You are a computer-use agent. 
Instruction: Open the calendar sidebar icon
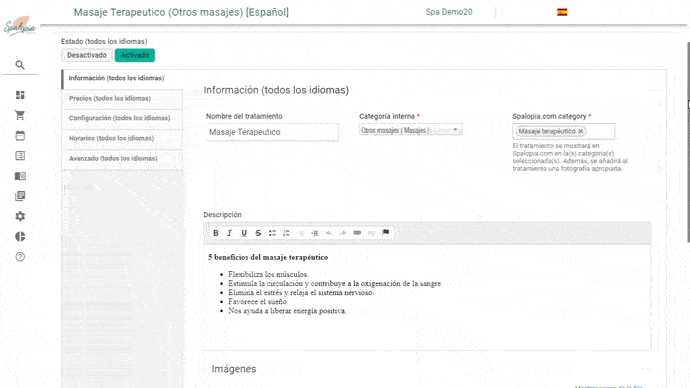point(20,135)
